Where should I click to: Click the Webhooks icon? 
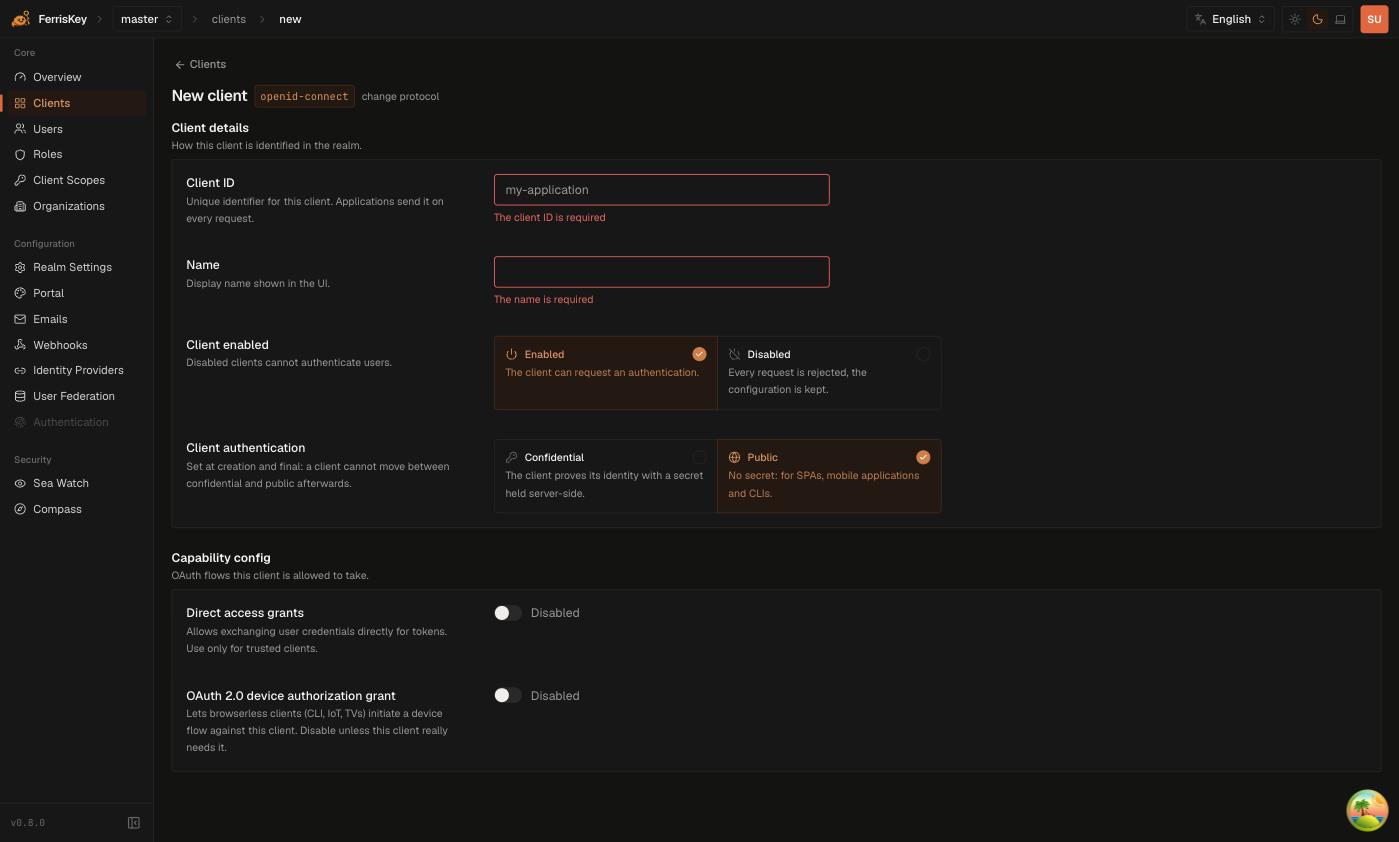(20, 345)
